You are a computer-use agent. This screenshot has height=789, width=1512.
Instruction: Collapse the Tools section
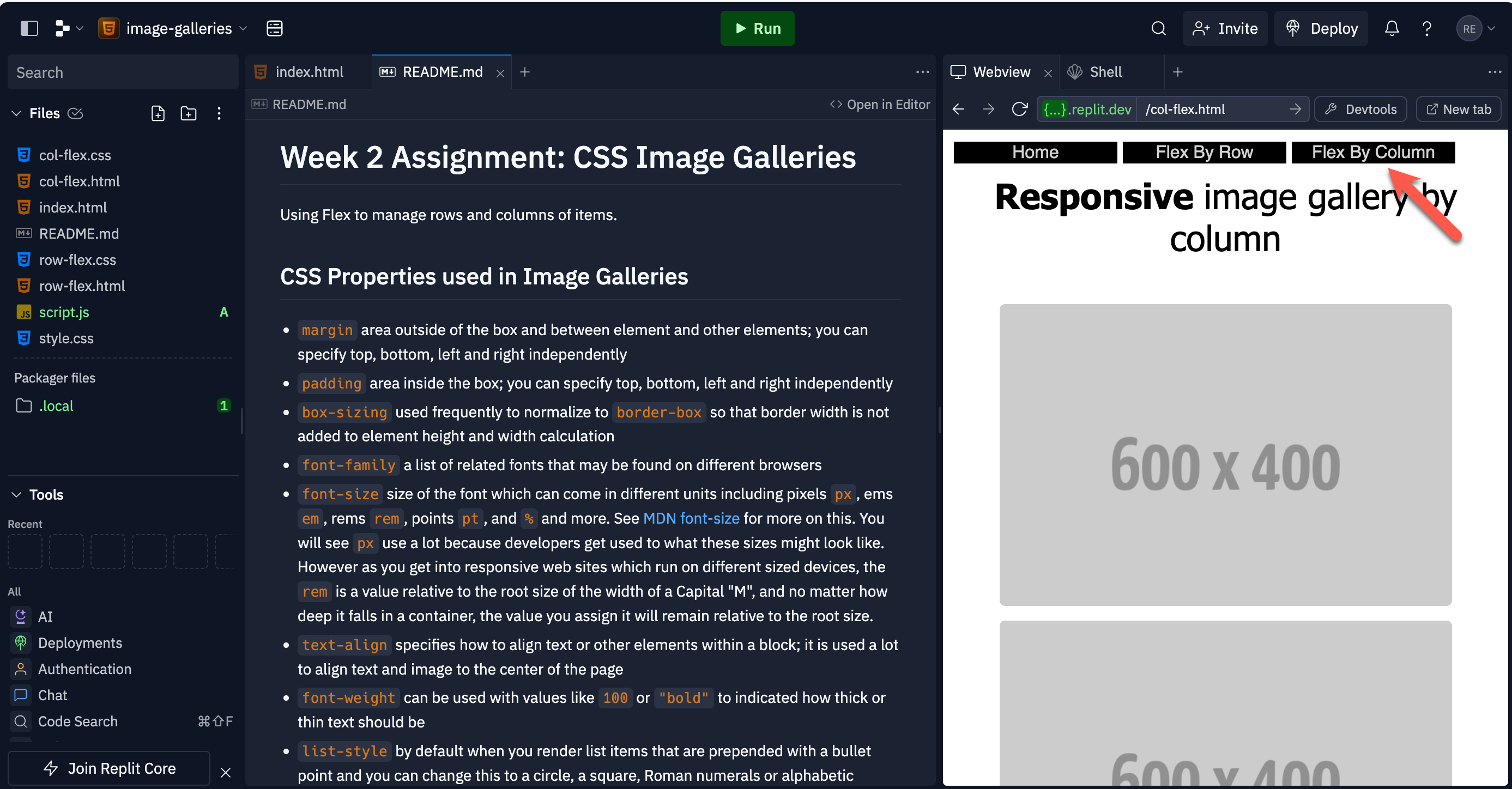pyautogui.click(x=16, y=495)
